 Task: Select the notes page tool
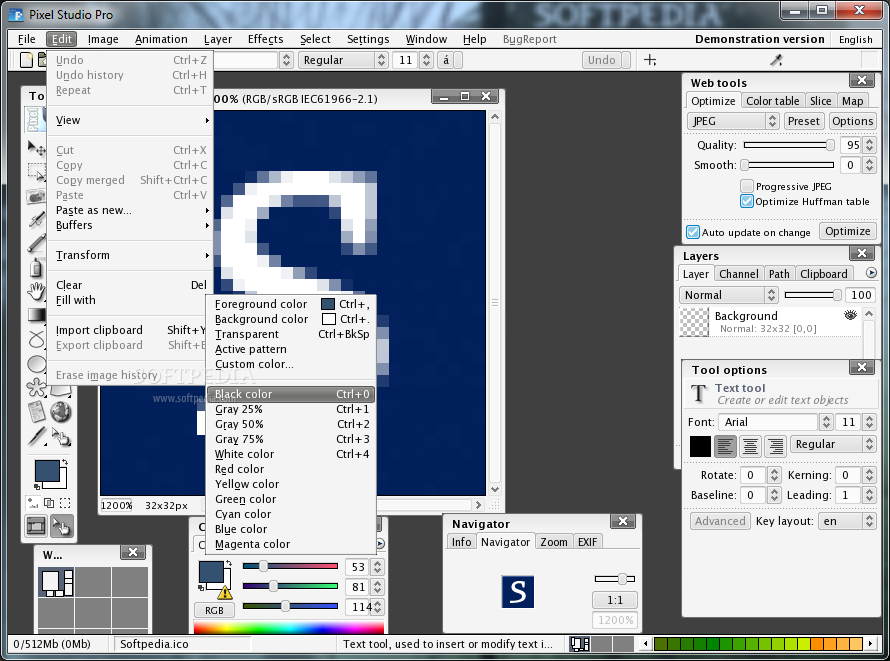[36, 411]
